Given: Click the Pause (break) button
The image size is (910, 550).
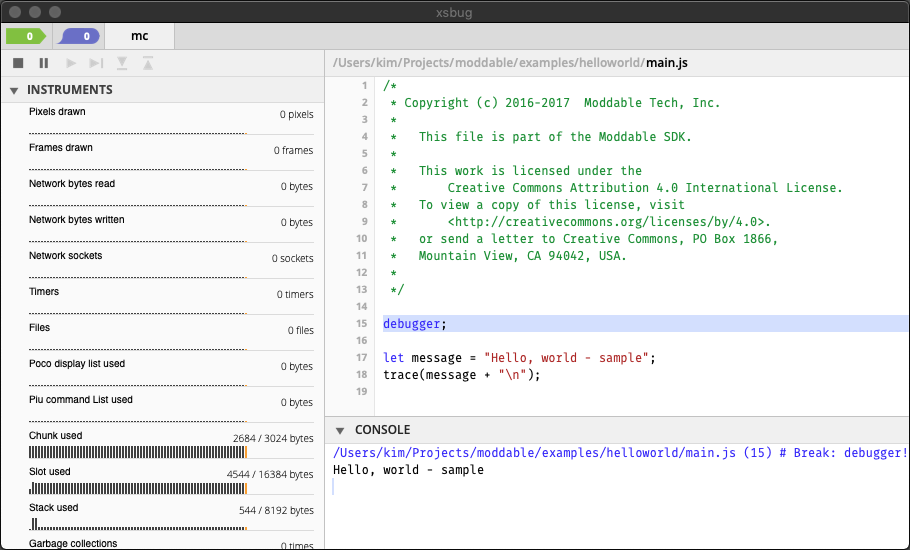Looking at the screenshot, I should (44, 63).
